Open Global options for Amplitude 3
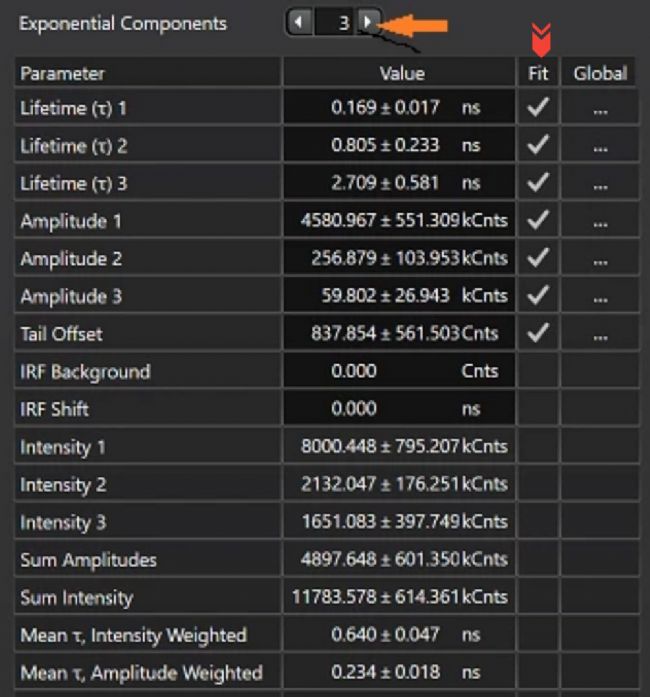Viewport: 650px width, 697px height. pyautogui.click(x=600, y=296)
